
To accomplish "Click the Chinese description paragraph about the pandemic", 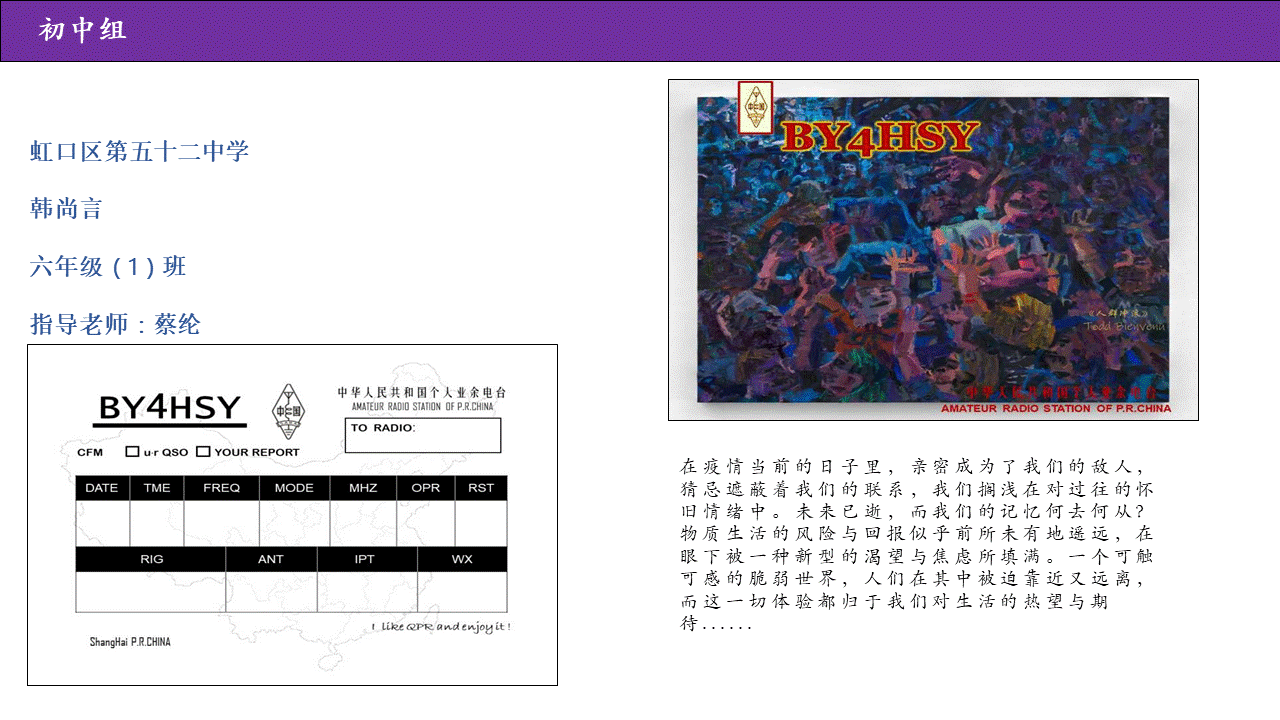I will (917, 545).
